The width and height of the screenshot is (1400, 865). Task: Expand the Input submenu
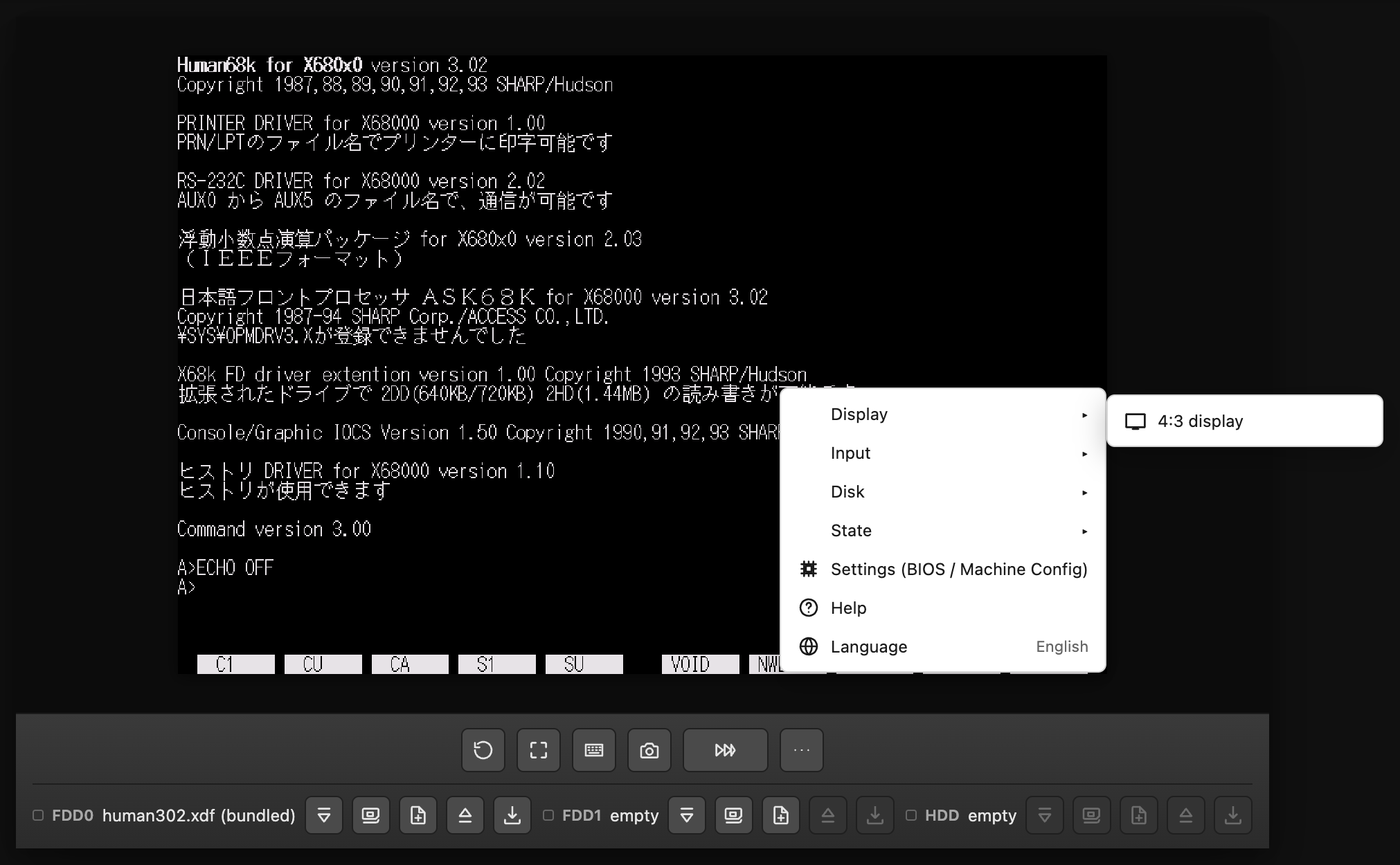(943, 453)
